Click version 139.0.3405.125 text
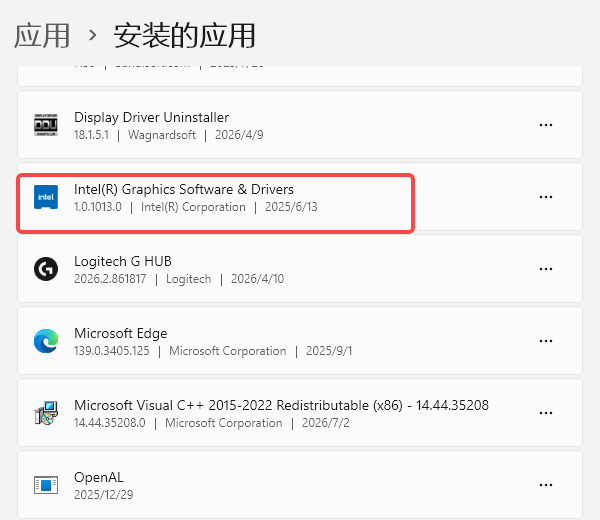 click(x=112, y=350)
